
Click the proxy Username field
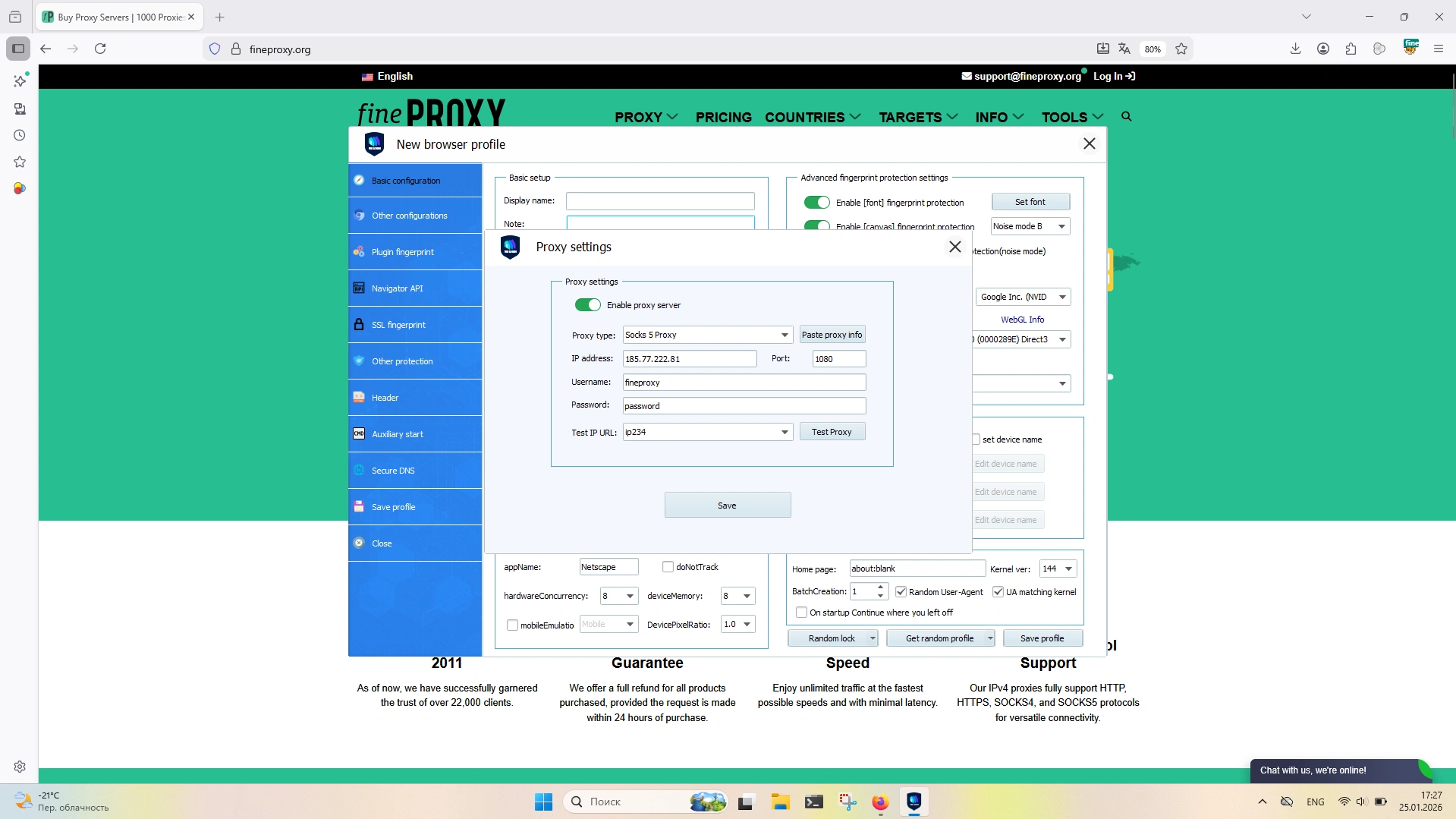744,383
